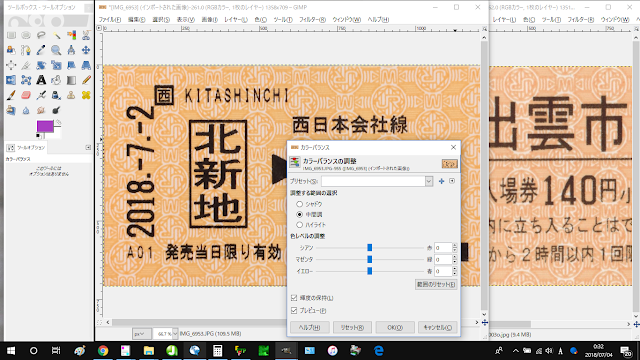Select the Paths tool

point(26,50)
